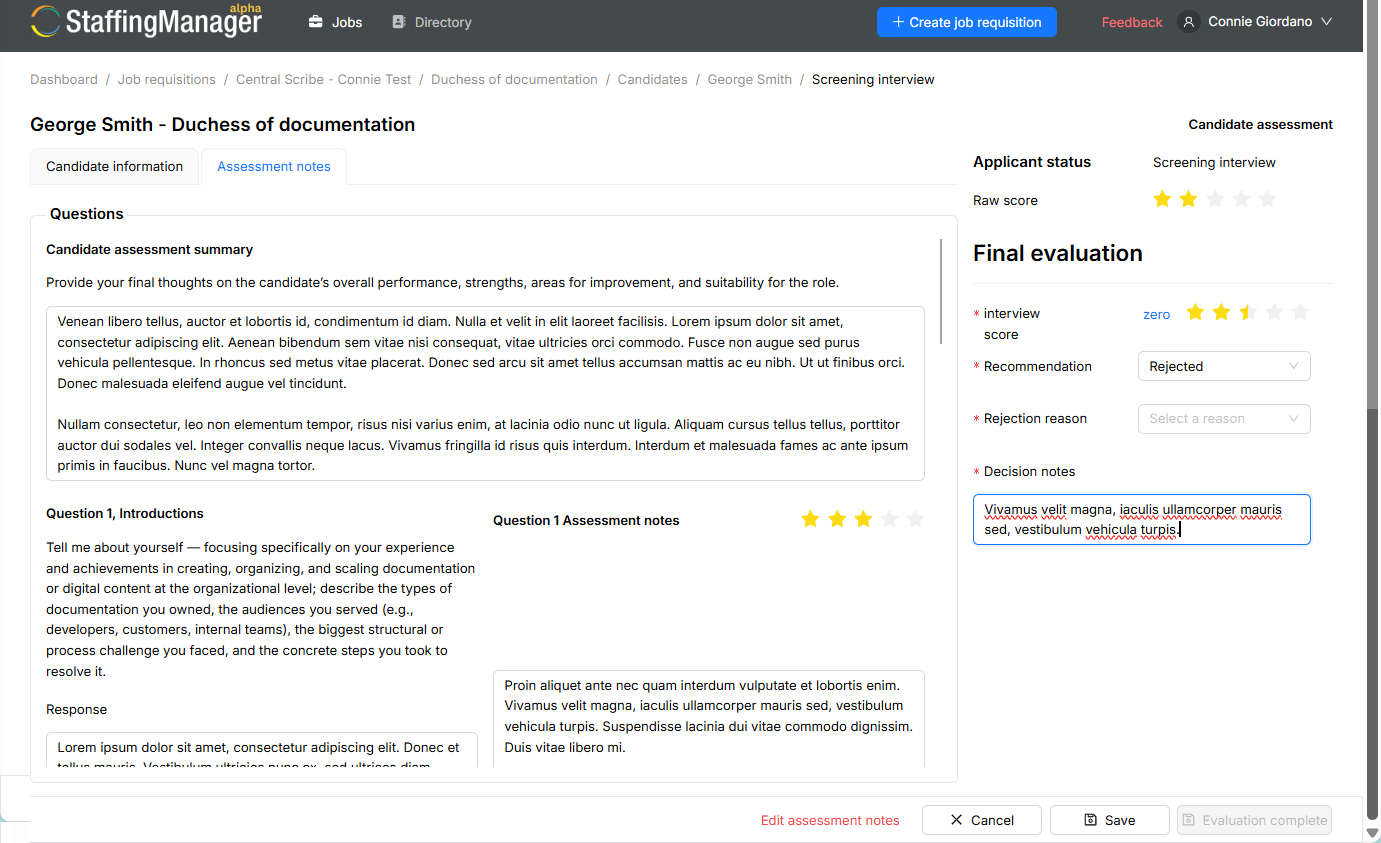1381x843 pixels.
Task: Rate Question 1 with first star
Action: (x=810, y=519)
